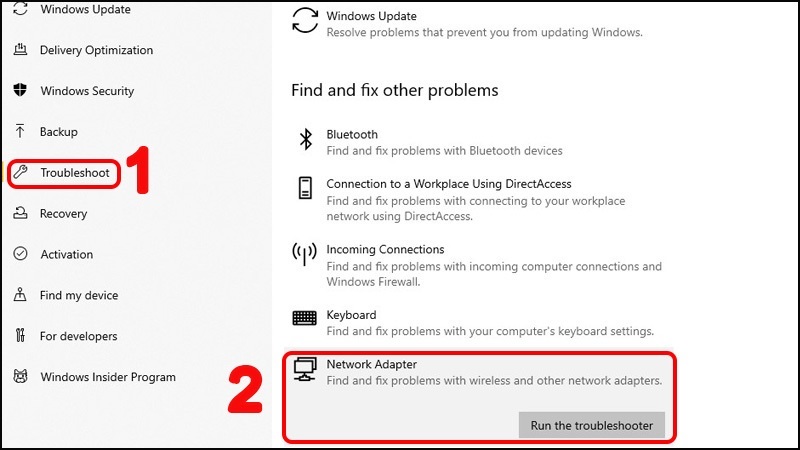
Task: Click the For developers icon
Action: 20,337
